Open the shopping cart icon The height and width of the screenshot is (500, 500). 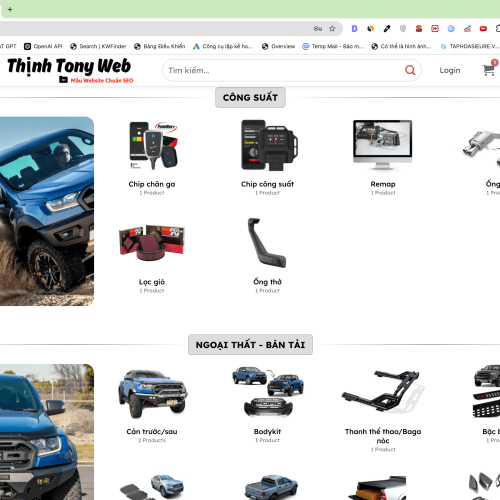click(x=489, y=69)
